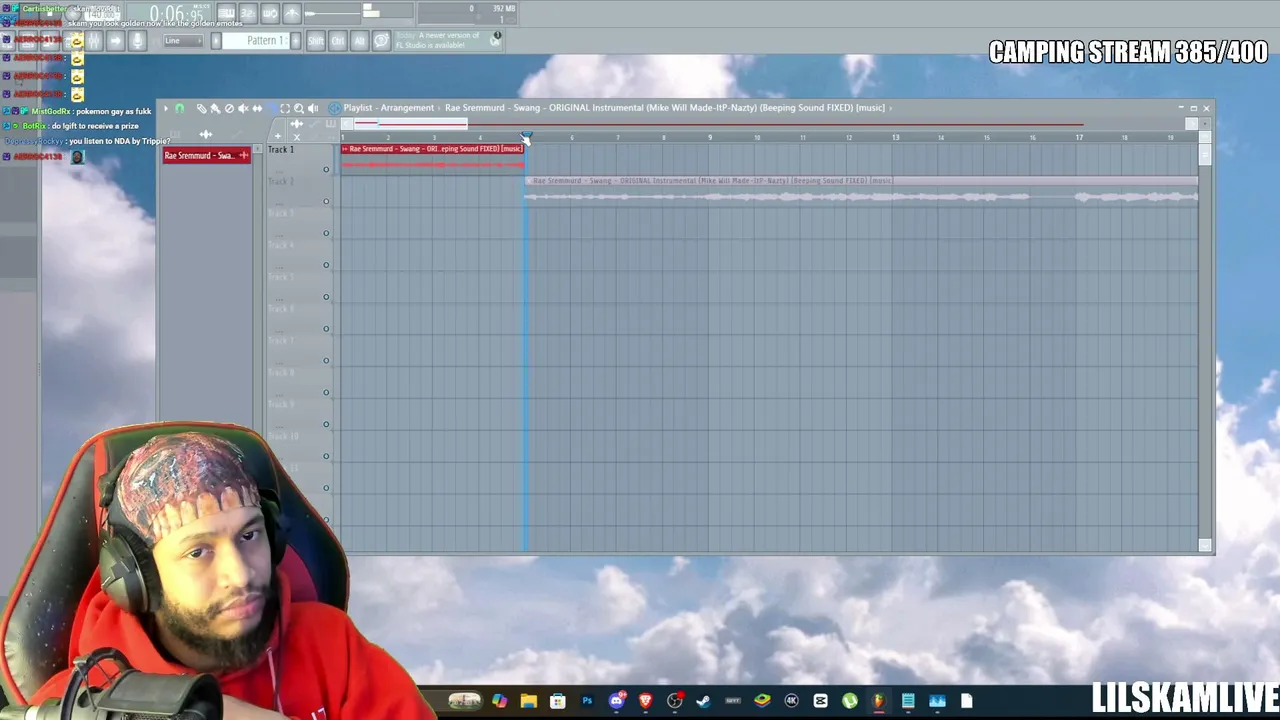Open Brave browser from the taskbar
This screenshot has width=1280, height=720.
[x=645, y=701]
